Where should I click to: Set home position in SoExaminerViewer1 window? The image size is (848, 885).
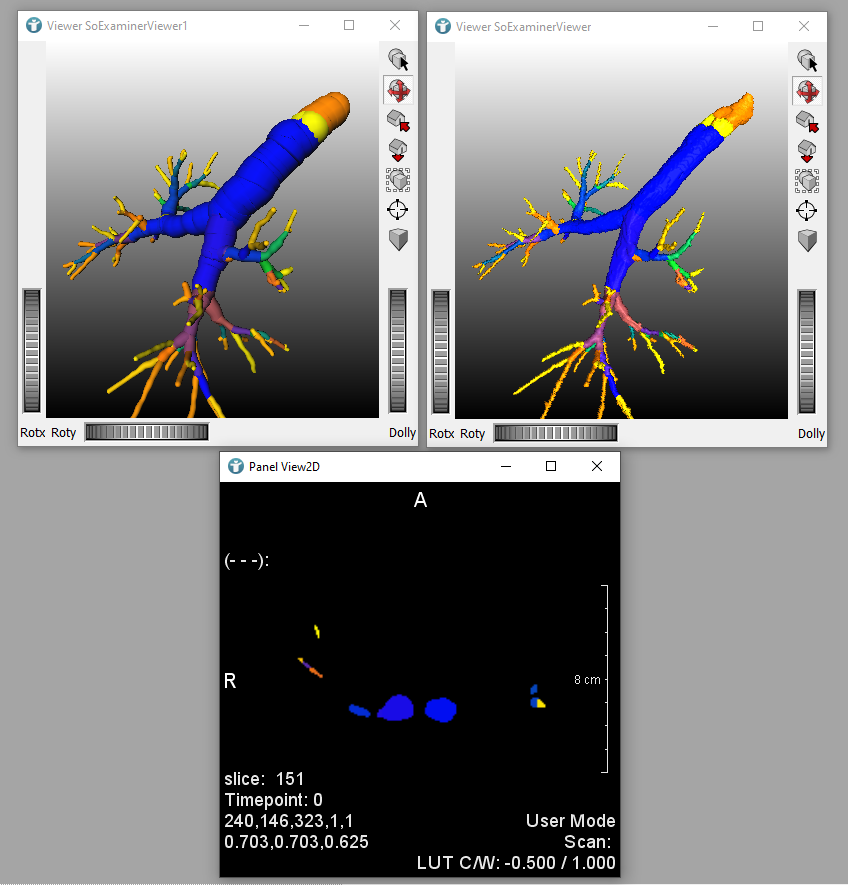coord(398,151)
